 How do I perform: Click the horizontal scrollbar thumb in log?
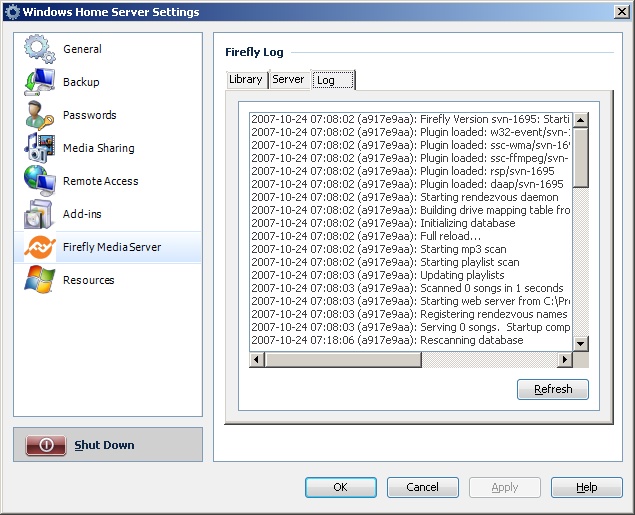click(x=343, y=359)
